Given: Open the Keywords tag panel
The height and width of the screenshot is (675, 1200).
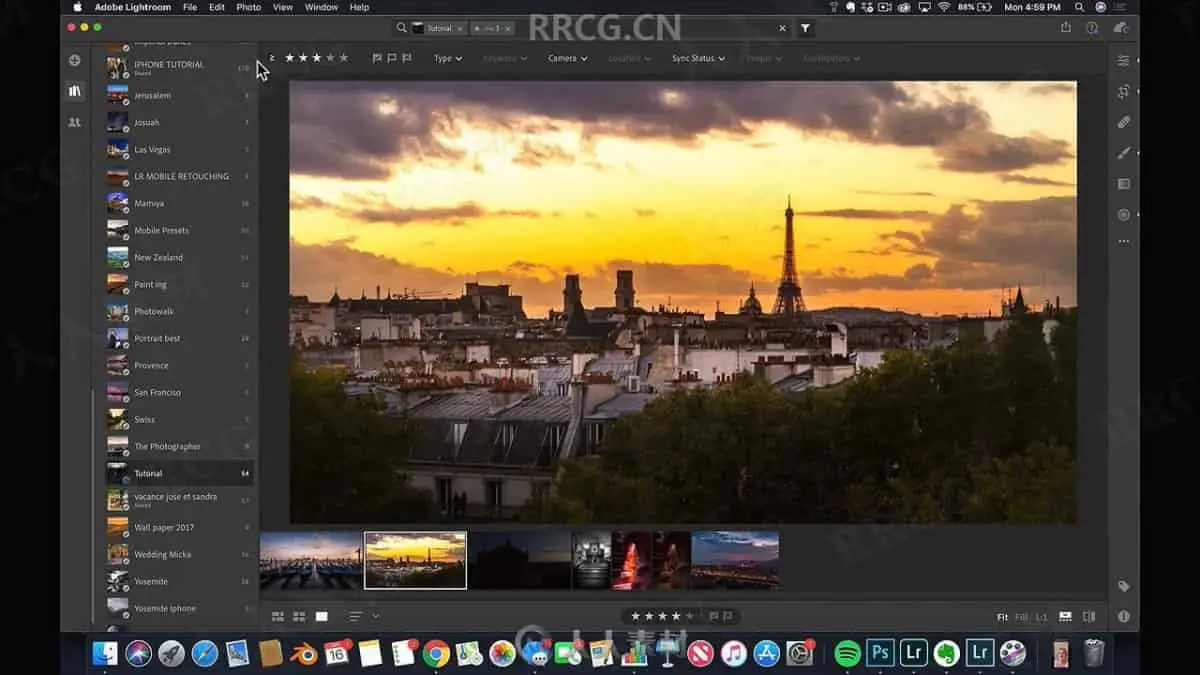Looking at the screenshot, I should pyautogui.click(x=1123, y=587).
